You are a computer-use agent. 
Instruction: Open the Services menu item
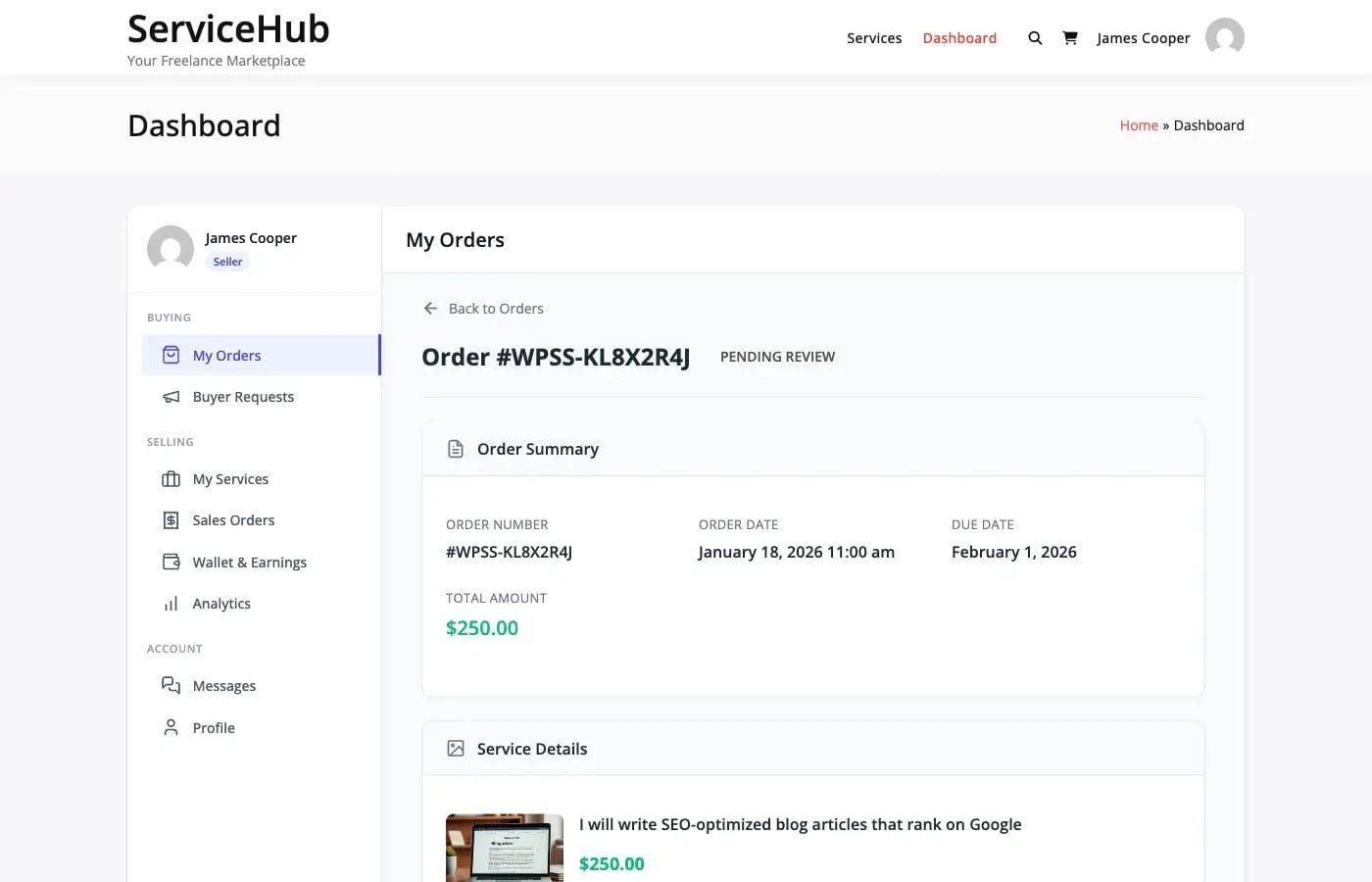pos(874,37)
